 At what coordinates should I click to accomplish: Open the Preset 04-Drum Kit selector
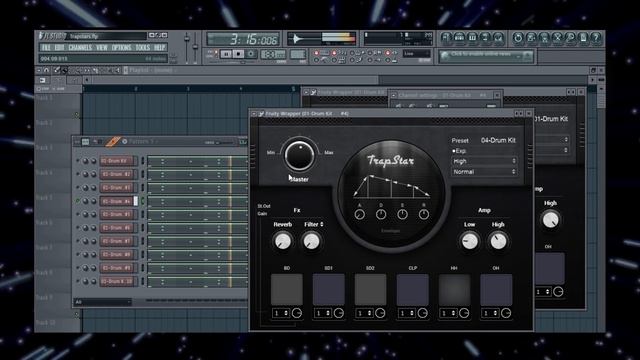[x=498, y=140]
